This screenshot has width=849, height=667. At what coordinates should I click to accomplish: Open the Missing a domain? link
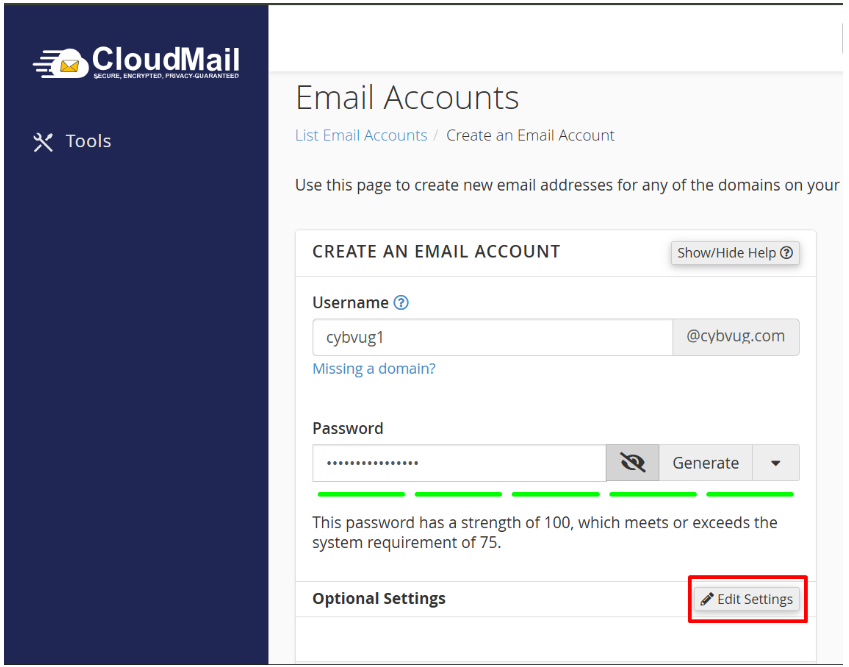coord(374,369)
